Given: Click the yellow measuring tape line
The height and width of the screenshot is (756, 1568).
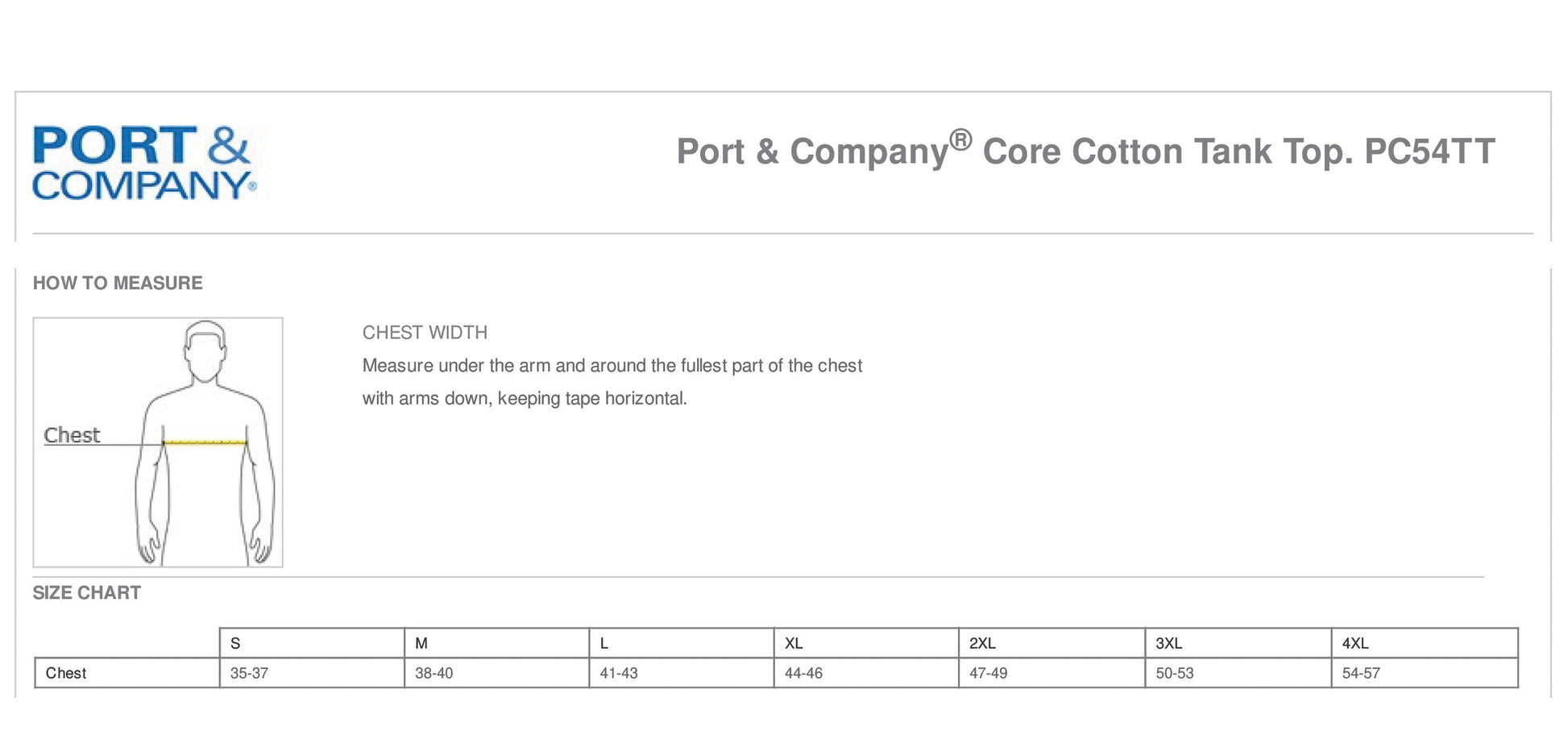Looking at the screenshot, I should tap(205, 442).
